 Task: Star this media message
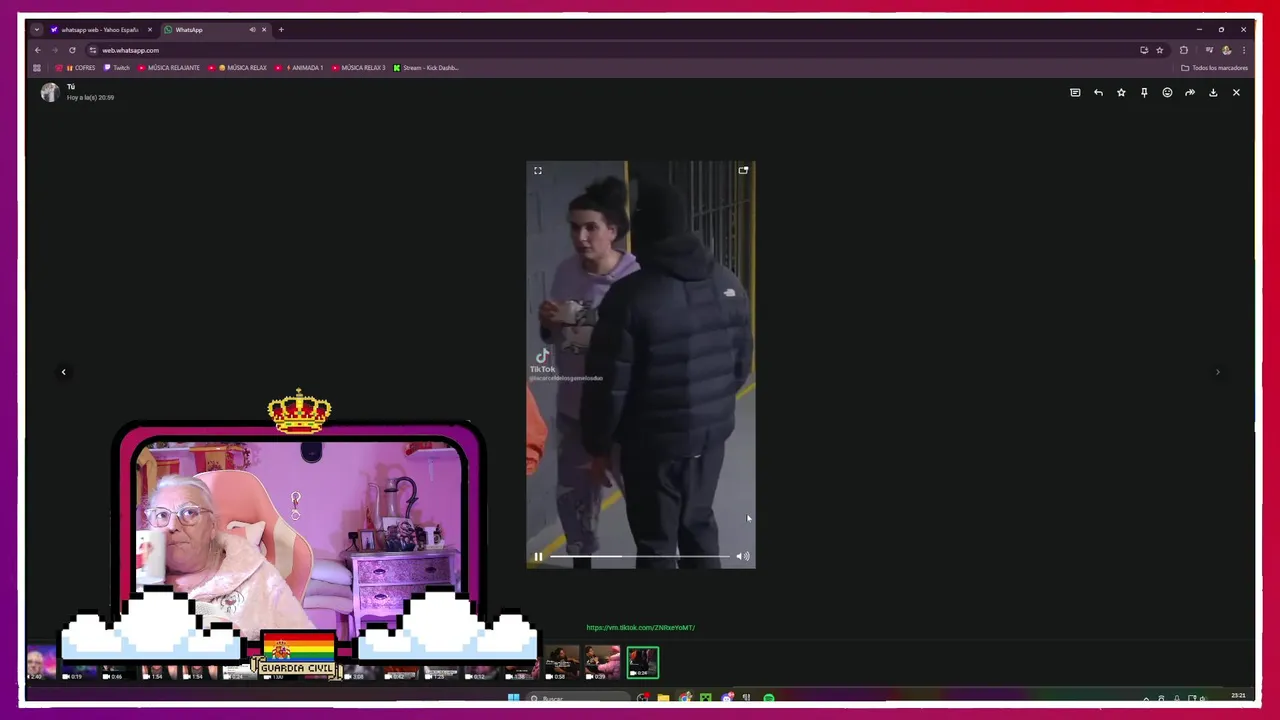click(1121, 93)
